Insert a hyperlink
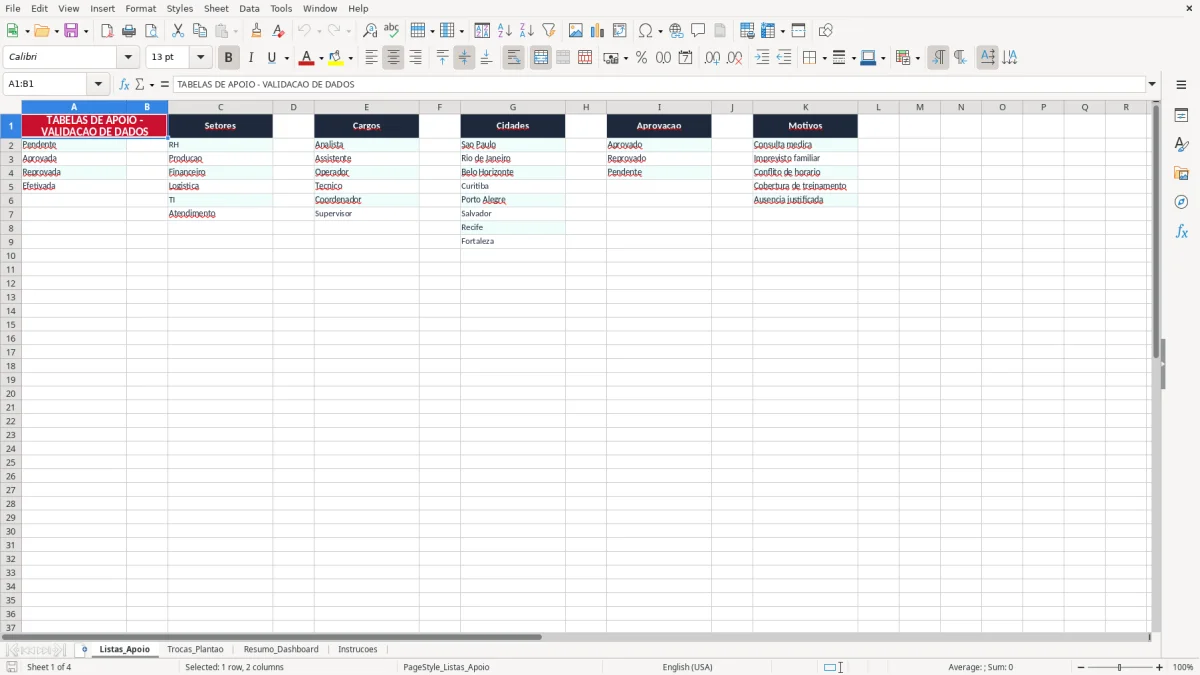1200x675 pixels. coord(676,31)
